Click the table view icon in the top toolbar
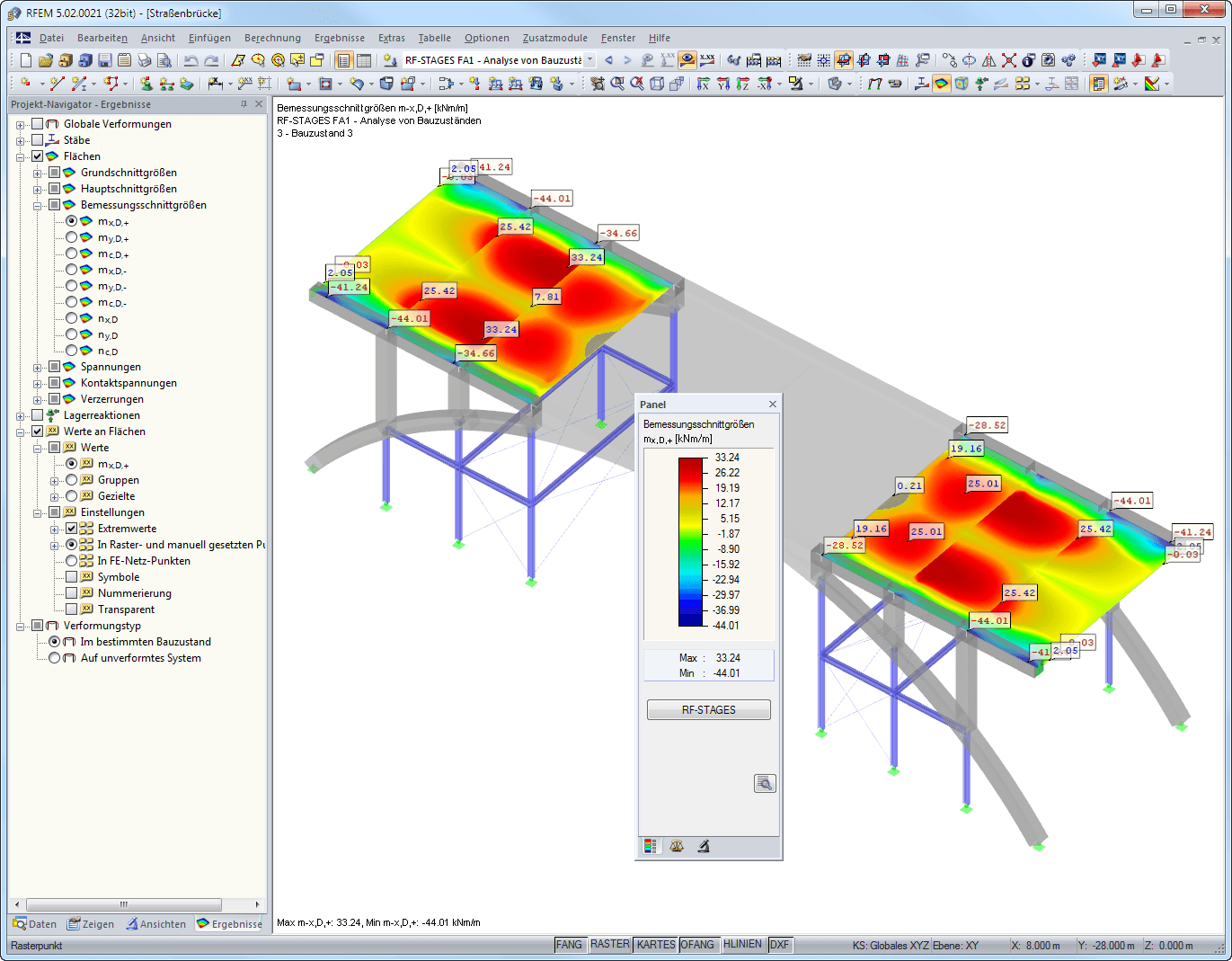Image resolution: width=1232 pixels, height=961 pixels. (x=363, y=60)
